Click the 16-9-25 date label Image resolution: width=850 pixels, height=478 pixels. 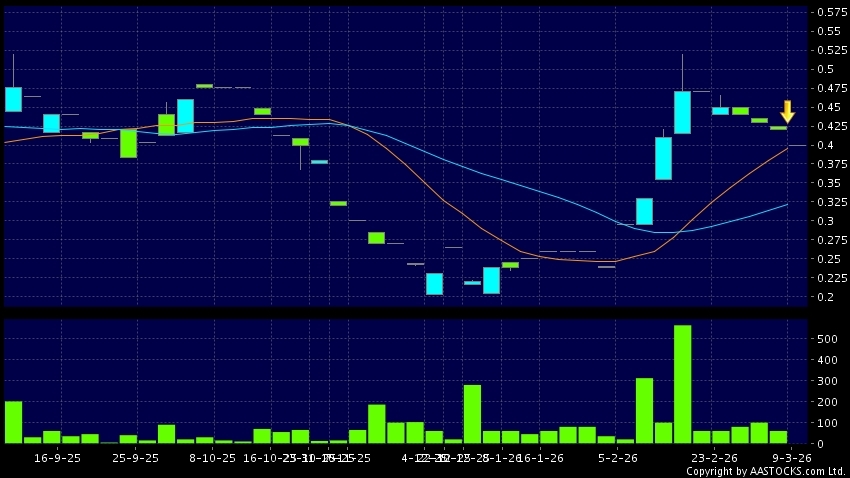(x=56, y=458)
